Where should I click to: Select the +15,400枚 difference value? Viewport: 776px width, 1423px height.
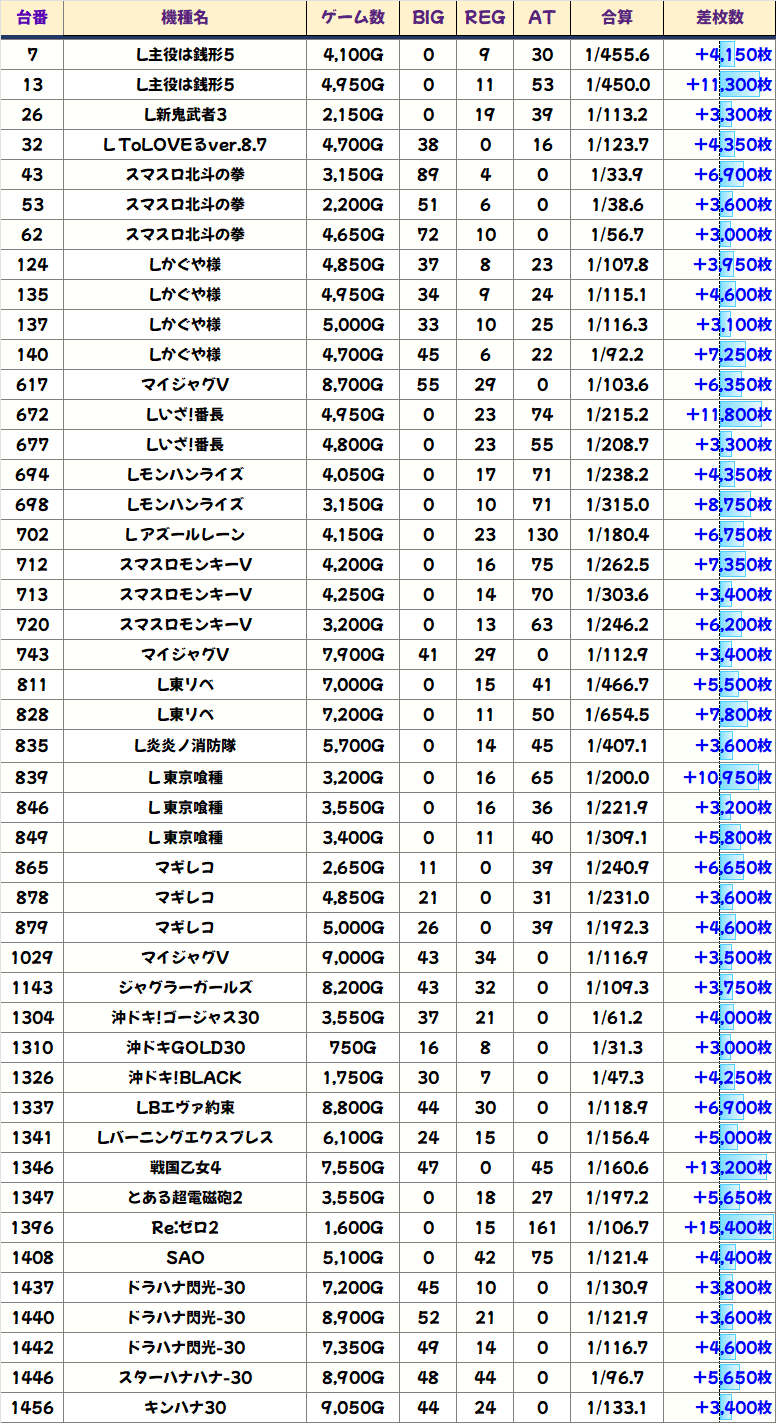click(728, 1227)
